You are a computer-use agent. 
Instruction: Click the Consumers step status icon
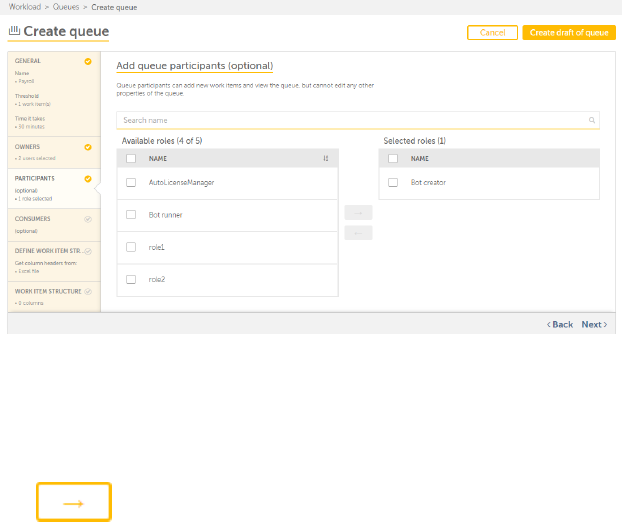point(88,218)
